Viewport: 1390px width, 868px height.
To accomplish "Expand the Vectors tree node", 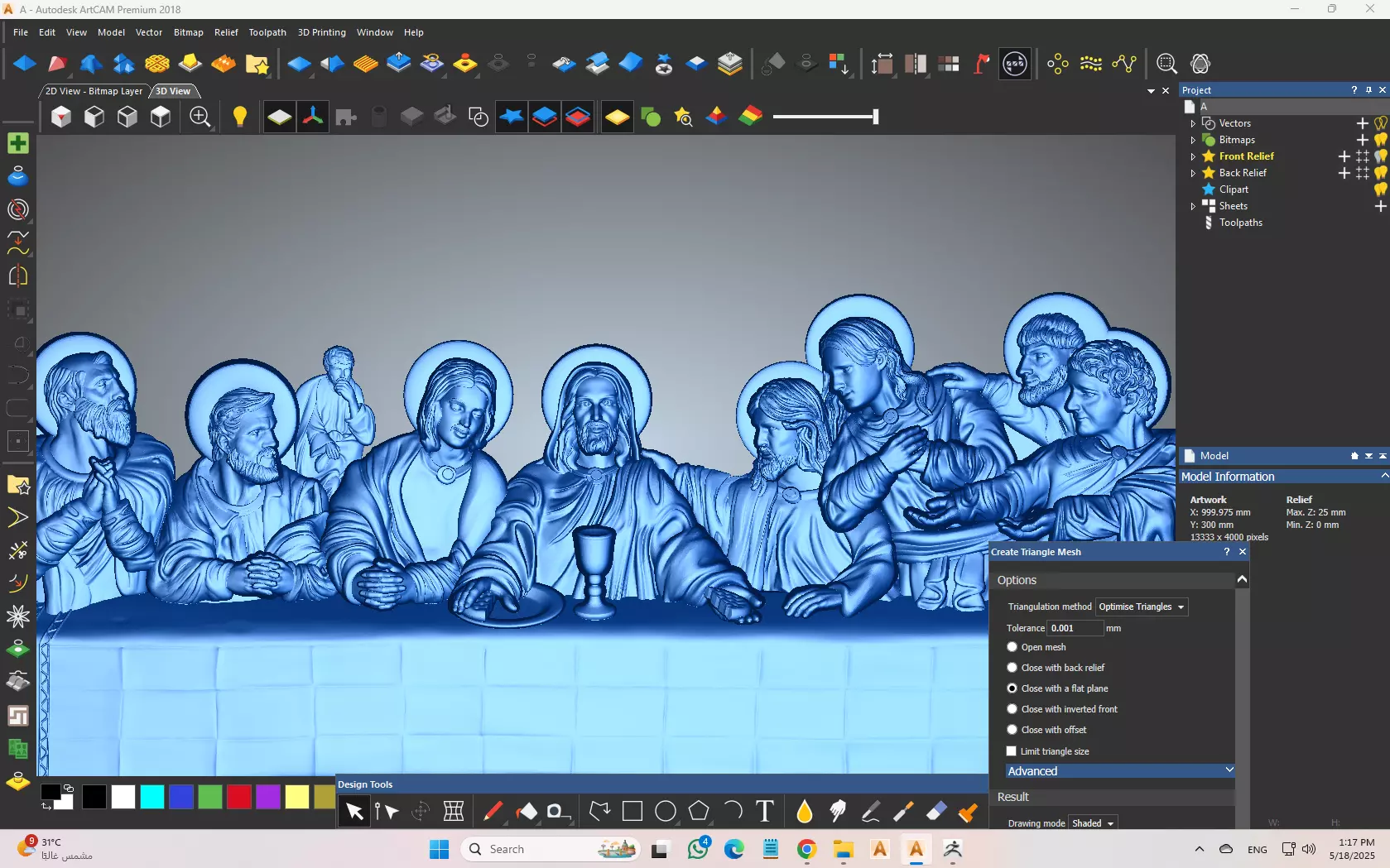I will coord(1193,123).
